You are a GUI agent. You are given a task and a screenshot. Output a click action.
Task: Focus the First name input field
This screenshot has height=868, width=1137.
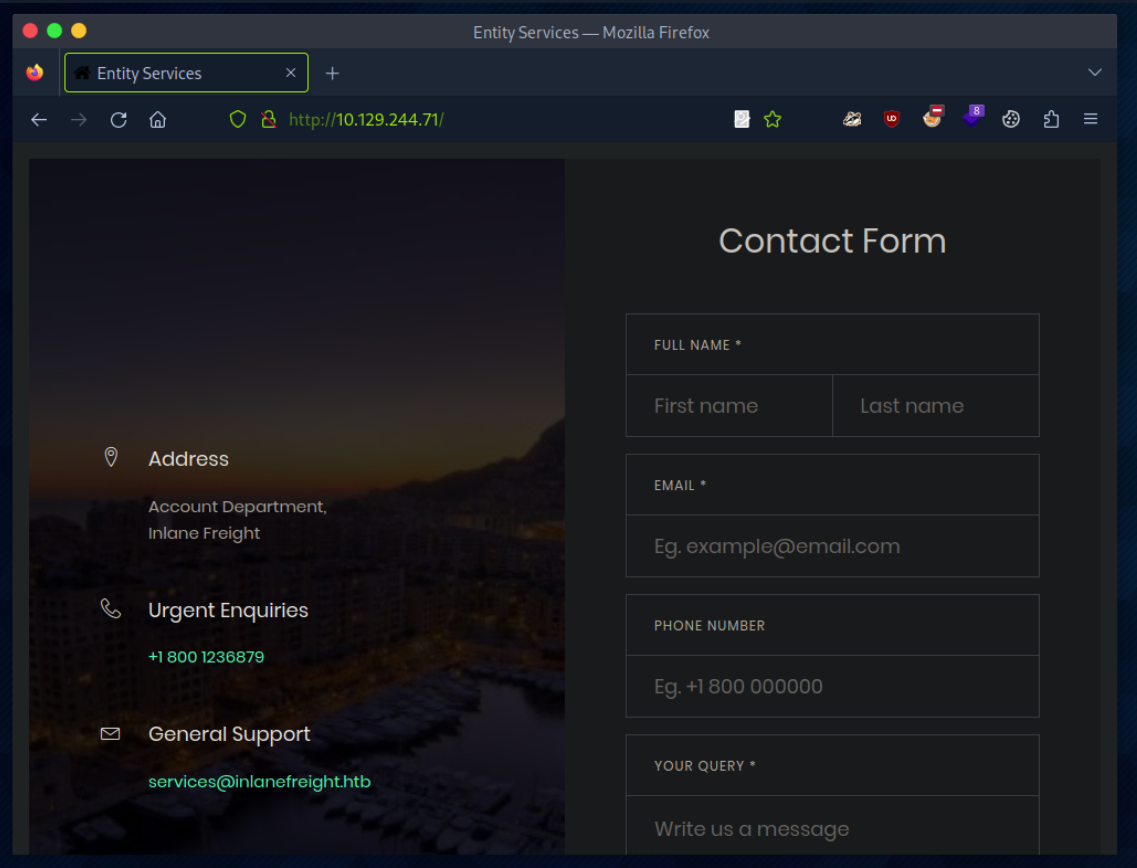(x=729, y=406)
